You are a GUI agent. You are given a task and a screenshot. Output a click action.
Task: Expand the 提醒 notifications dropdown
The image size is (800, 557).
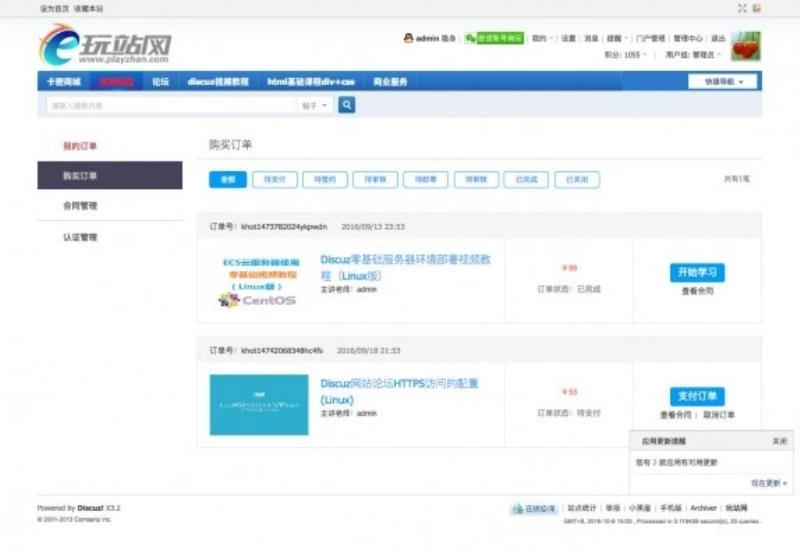pyautogui.click(x=617, y=38)
